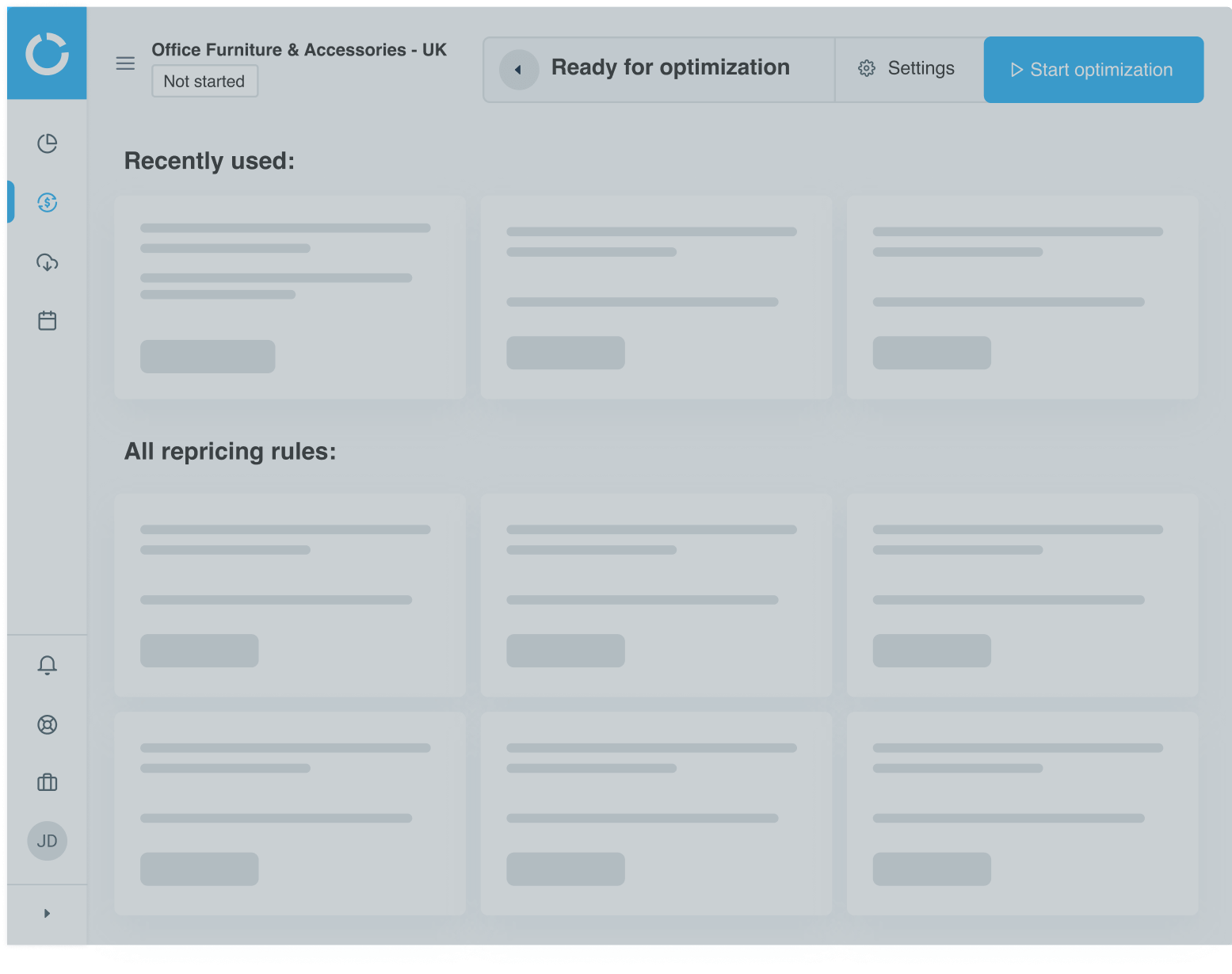Click the Ready for optimization heading
1232x974 pixels.
(x=670, y=67)
